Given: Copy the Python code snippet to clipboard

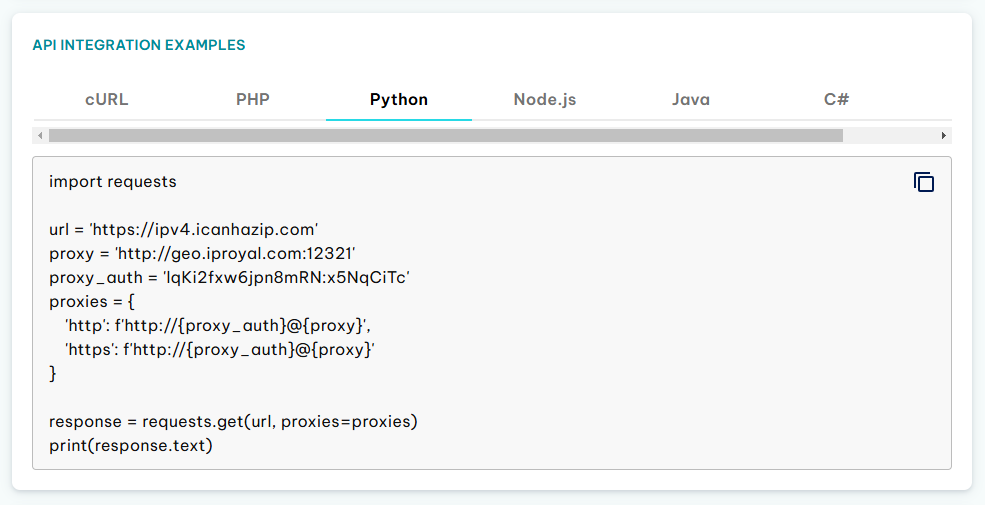Looking at the screenshot, I should point(923,182).
